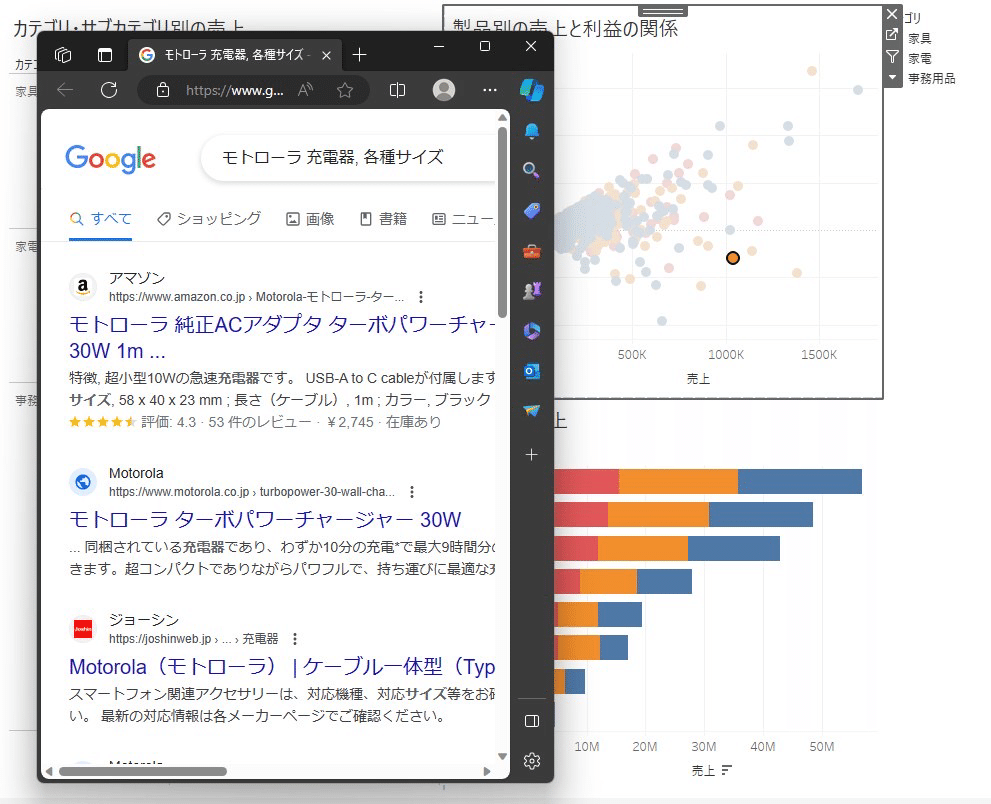Select the すべて search tab
This screenshot has width=991, height=804.
click(x=100, y=219)
